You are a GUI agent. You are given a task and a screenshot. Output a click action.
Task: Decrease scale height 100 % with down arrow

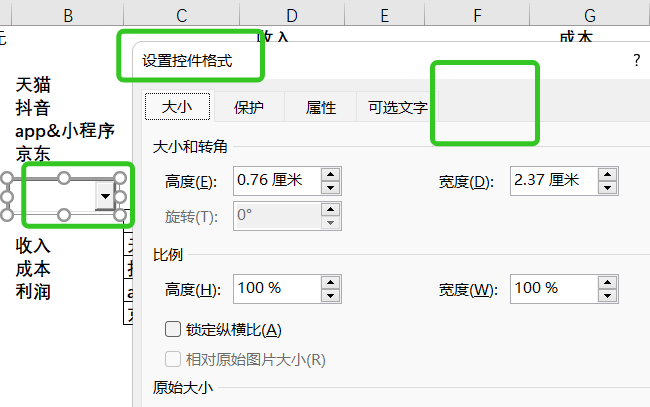click(x=331, y=295)
